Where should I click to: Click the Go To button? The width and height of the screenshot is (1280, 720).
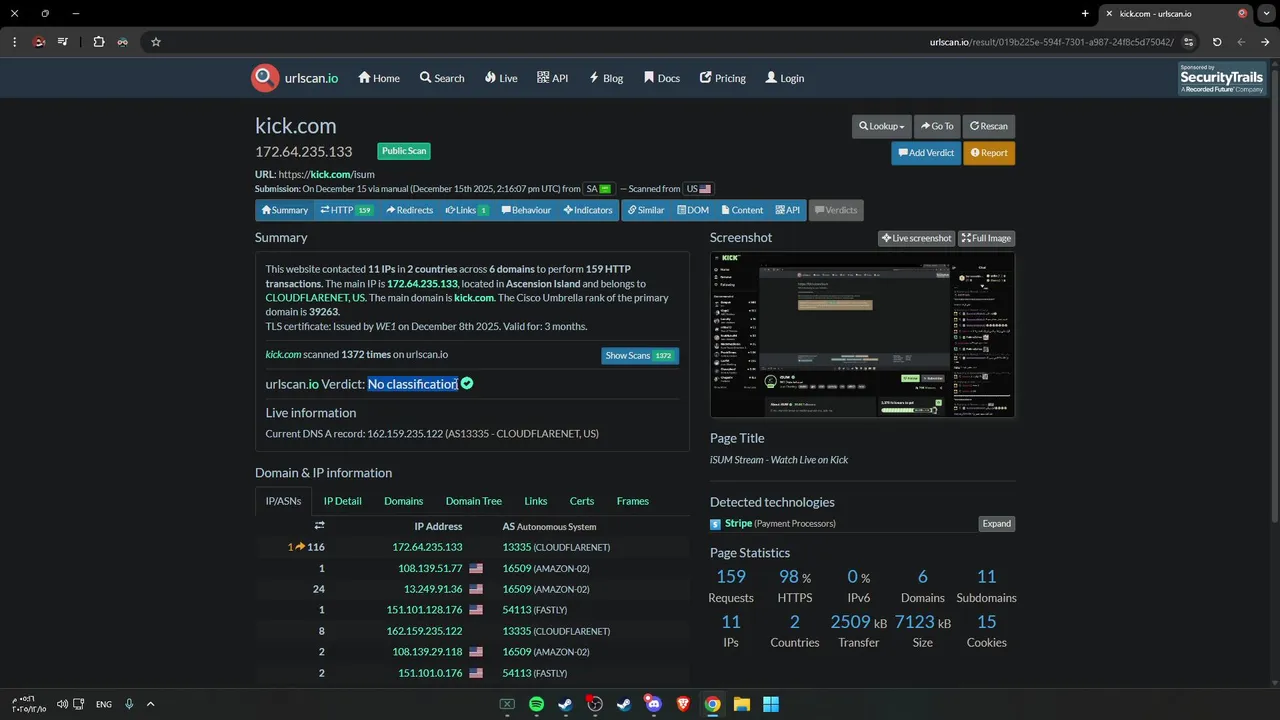pyautogui.click(x=937, y=126)
